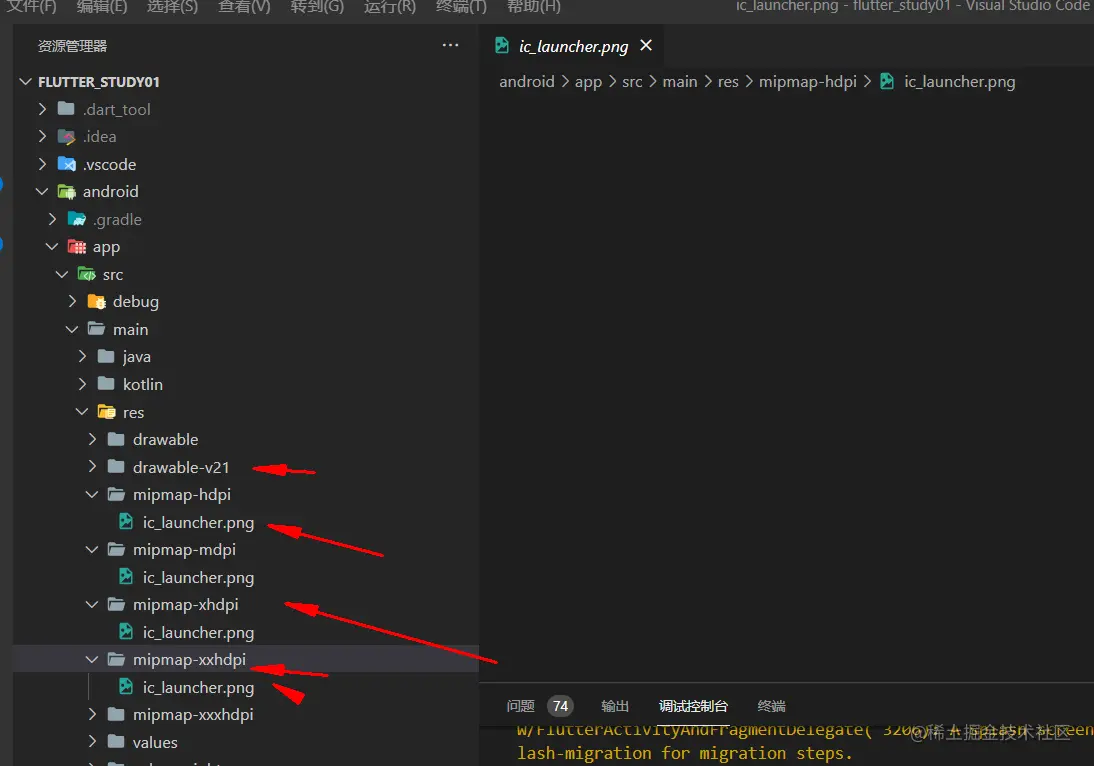Collapse the src folder chevron
The image size is (1094, 766).
point(62,274)
